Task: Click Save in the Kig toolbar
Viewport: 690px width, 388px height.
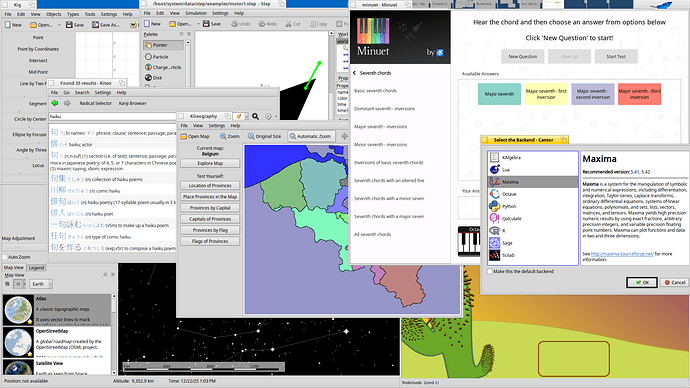Action: coord(75,25)
